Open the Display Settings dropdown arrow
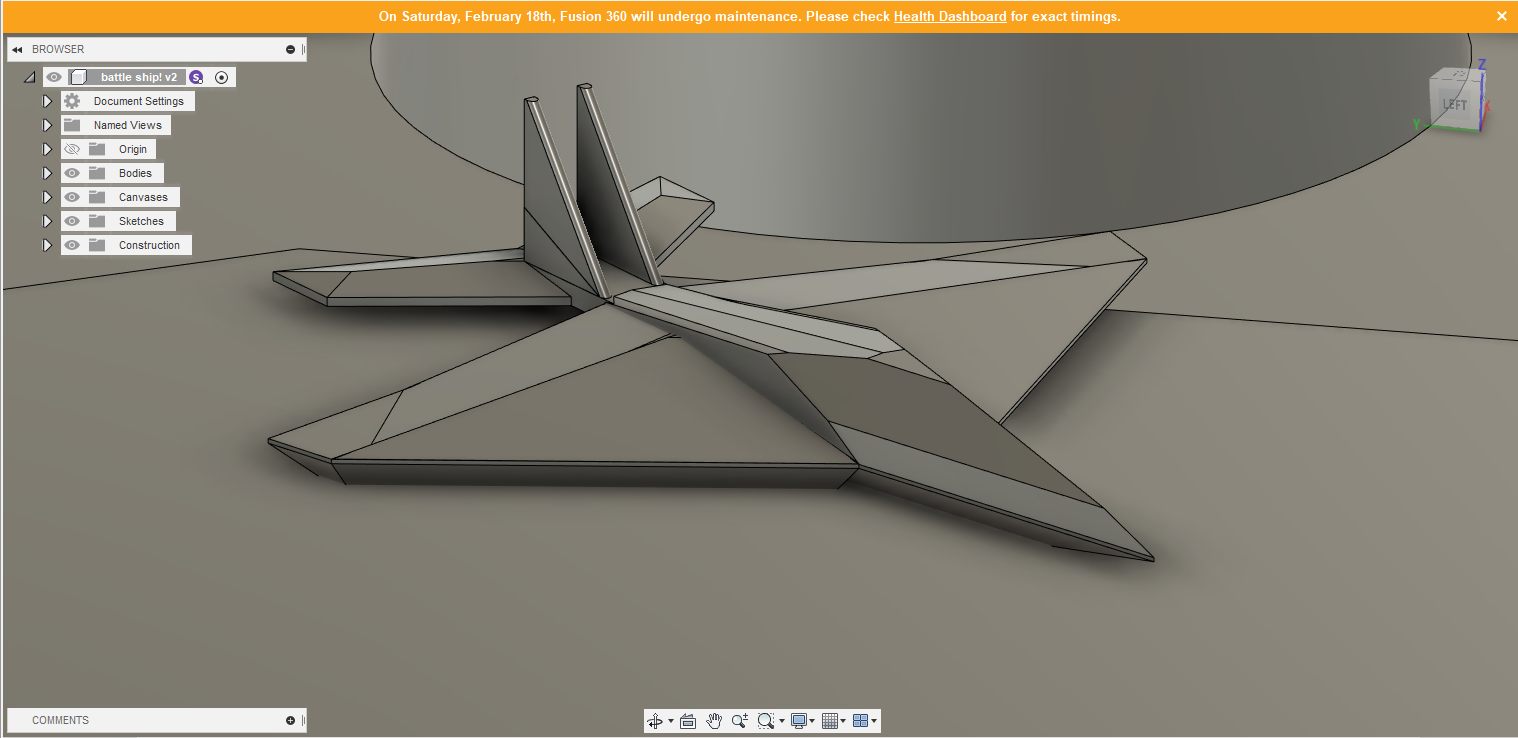The image size is (1518, 738). click(x=812, y=720)
